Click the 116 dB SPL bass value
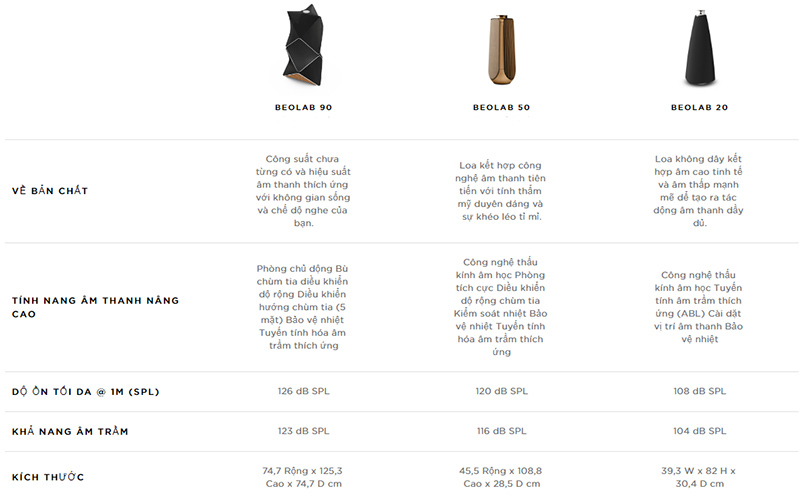Image resolution: width=800 pixels, height=500 pixels. [x=501, y=431]
